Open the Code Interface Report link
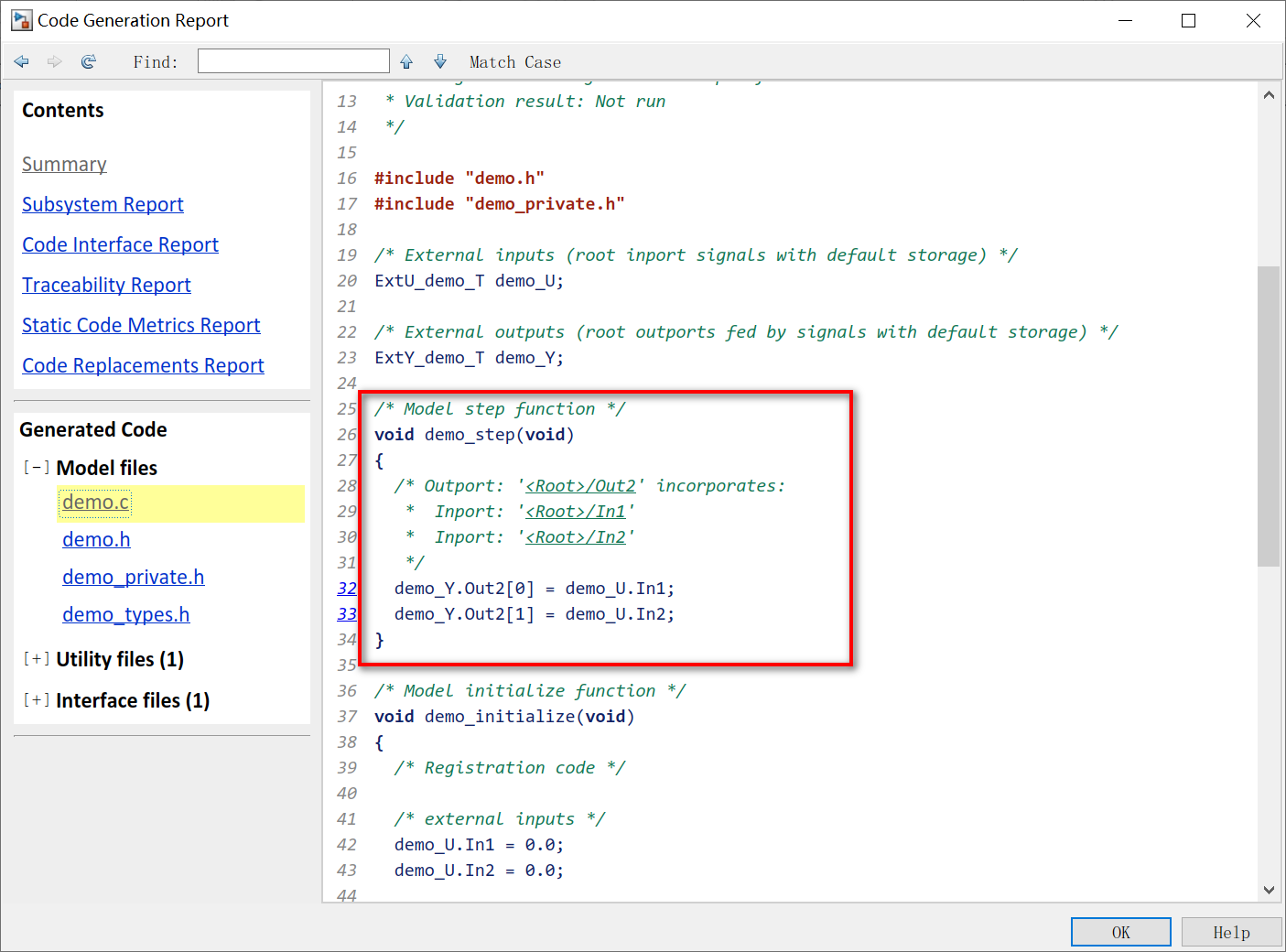Image resolution: width=1286 pixels, height=952 pixels. point(120,245)
